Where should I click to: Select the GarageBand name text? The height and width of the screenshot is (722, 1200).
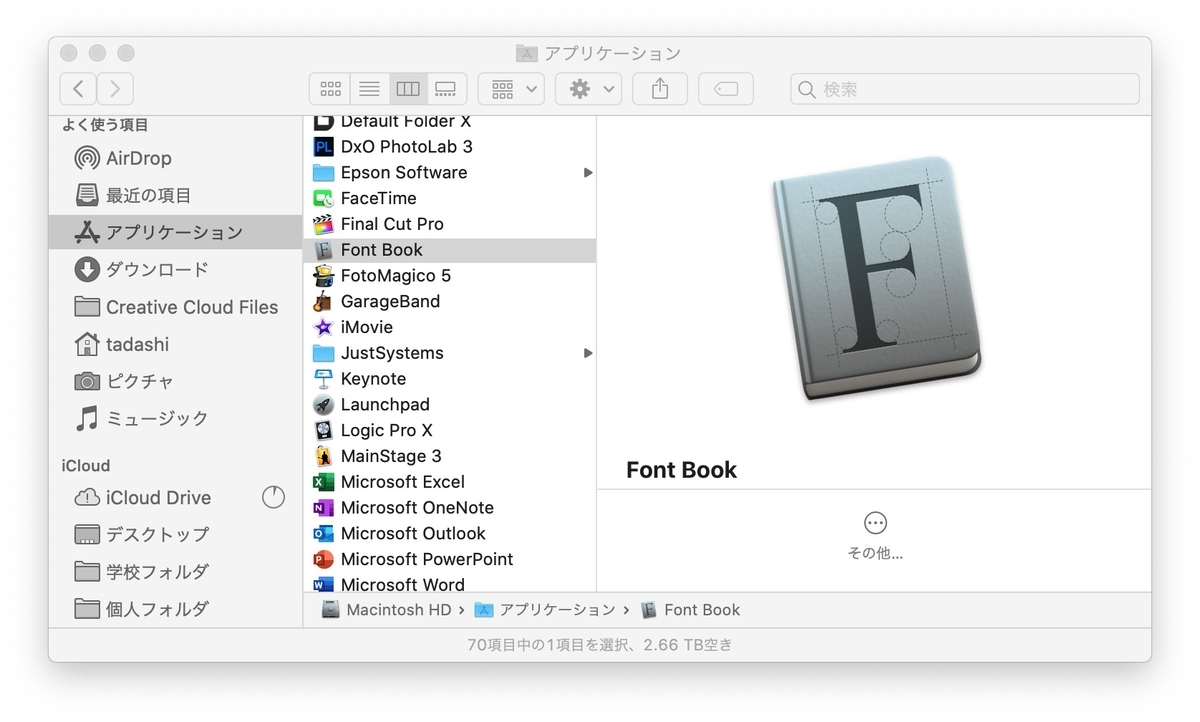(390, 301)
